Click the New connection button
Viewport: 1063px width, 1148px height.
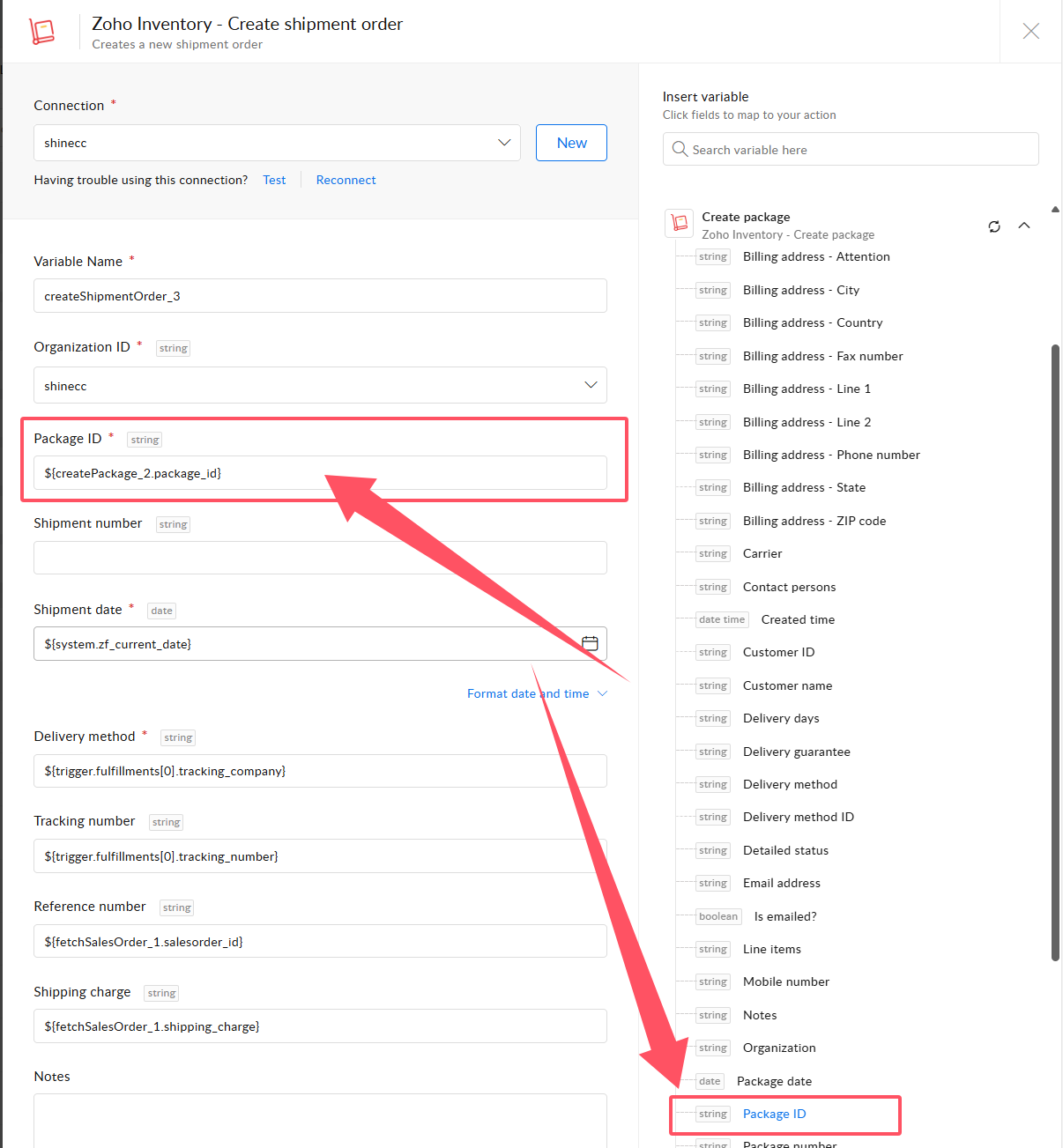tap(571, 143)
